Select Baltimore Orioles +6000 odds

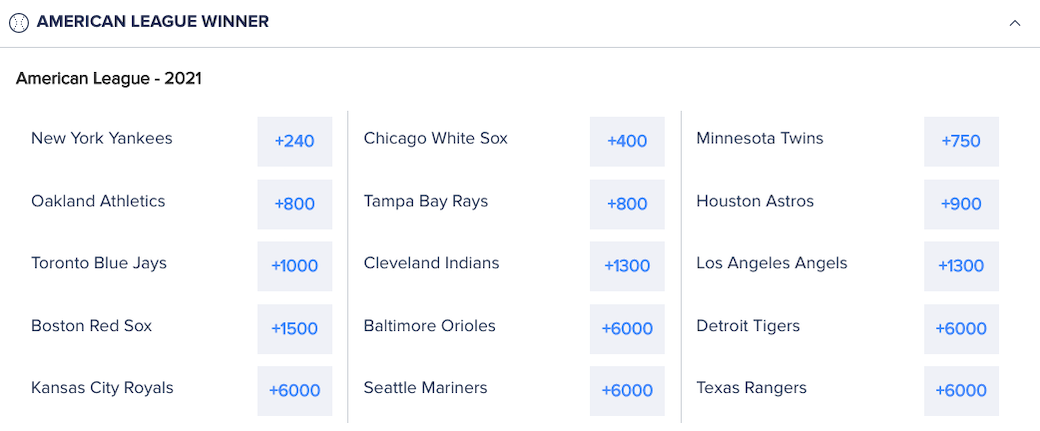[x=627, y=328]
